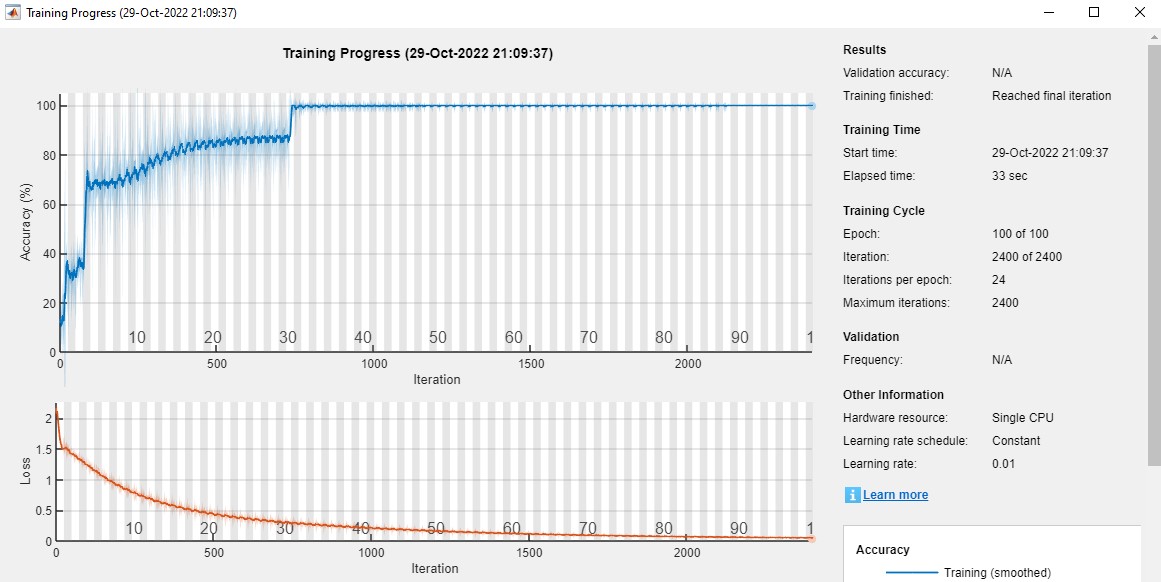Click epoch 10 label on the accuracy plot

[x=137, y=338]
